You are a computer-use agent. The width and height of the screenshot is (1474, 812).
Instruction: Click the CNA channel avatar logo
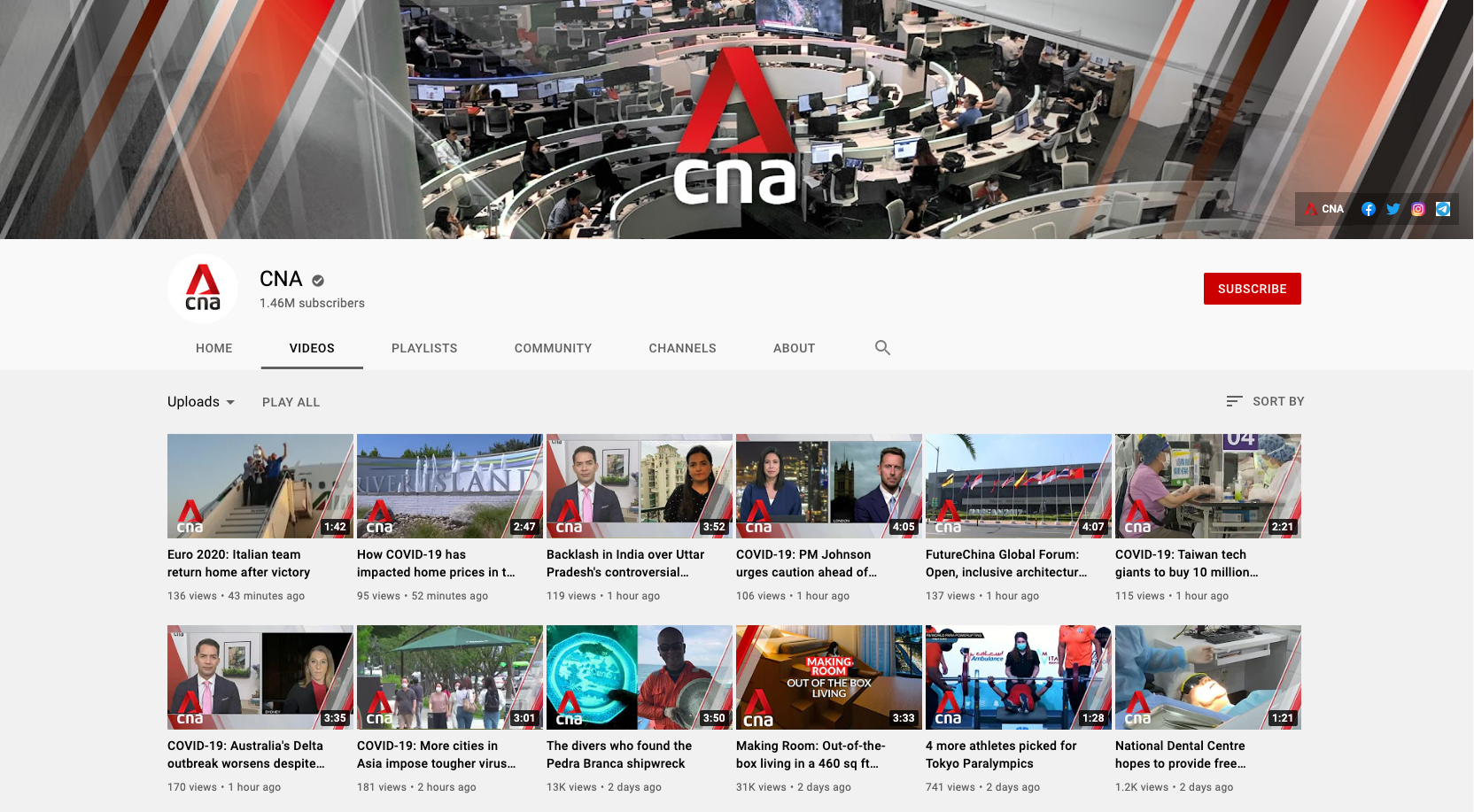click(x=203, y=289)
